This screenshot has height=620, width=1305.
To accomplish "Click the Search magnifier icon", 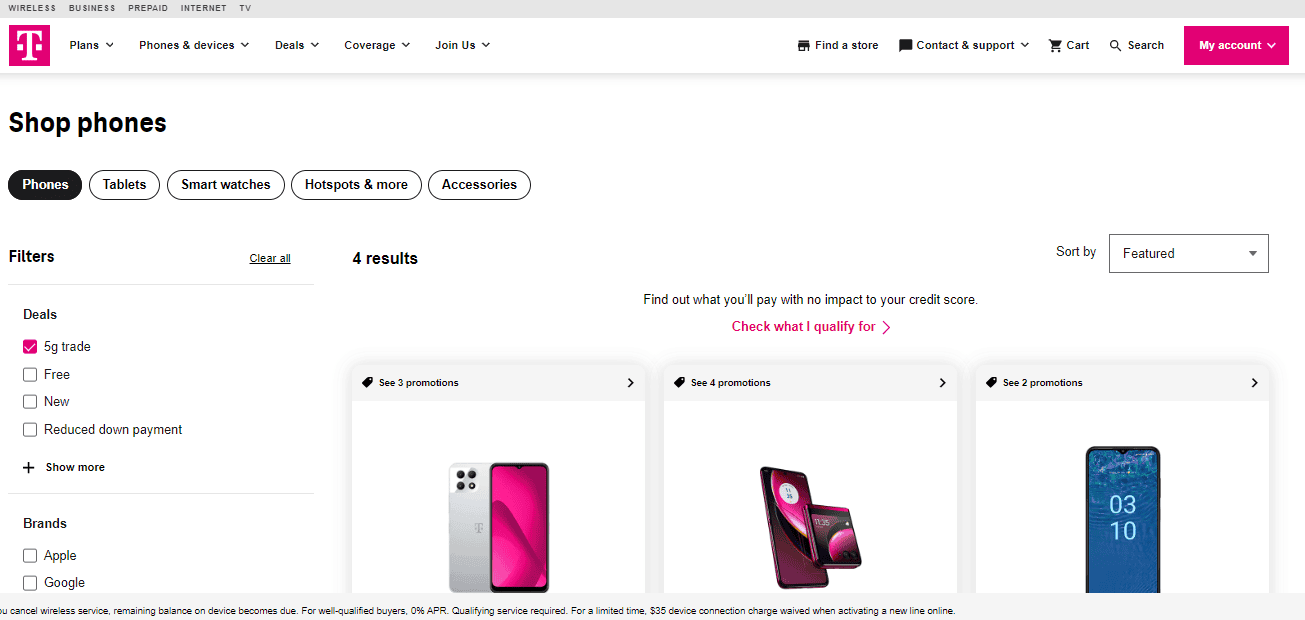I will 1116,45.
